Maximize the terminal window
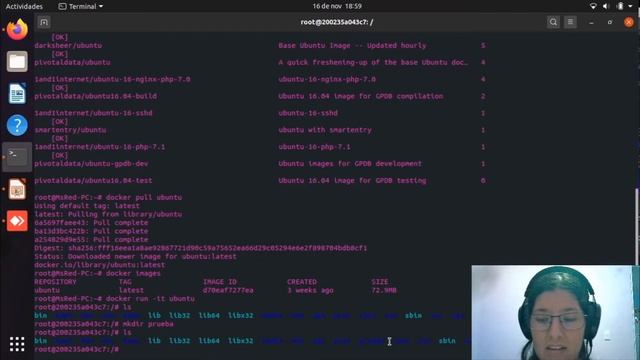The image size is (640, 360). pos(610,22)
